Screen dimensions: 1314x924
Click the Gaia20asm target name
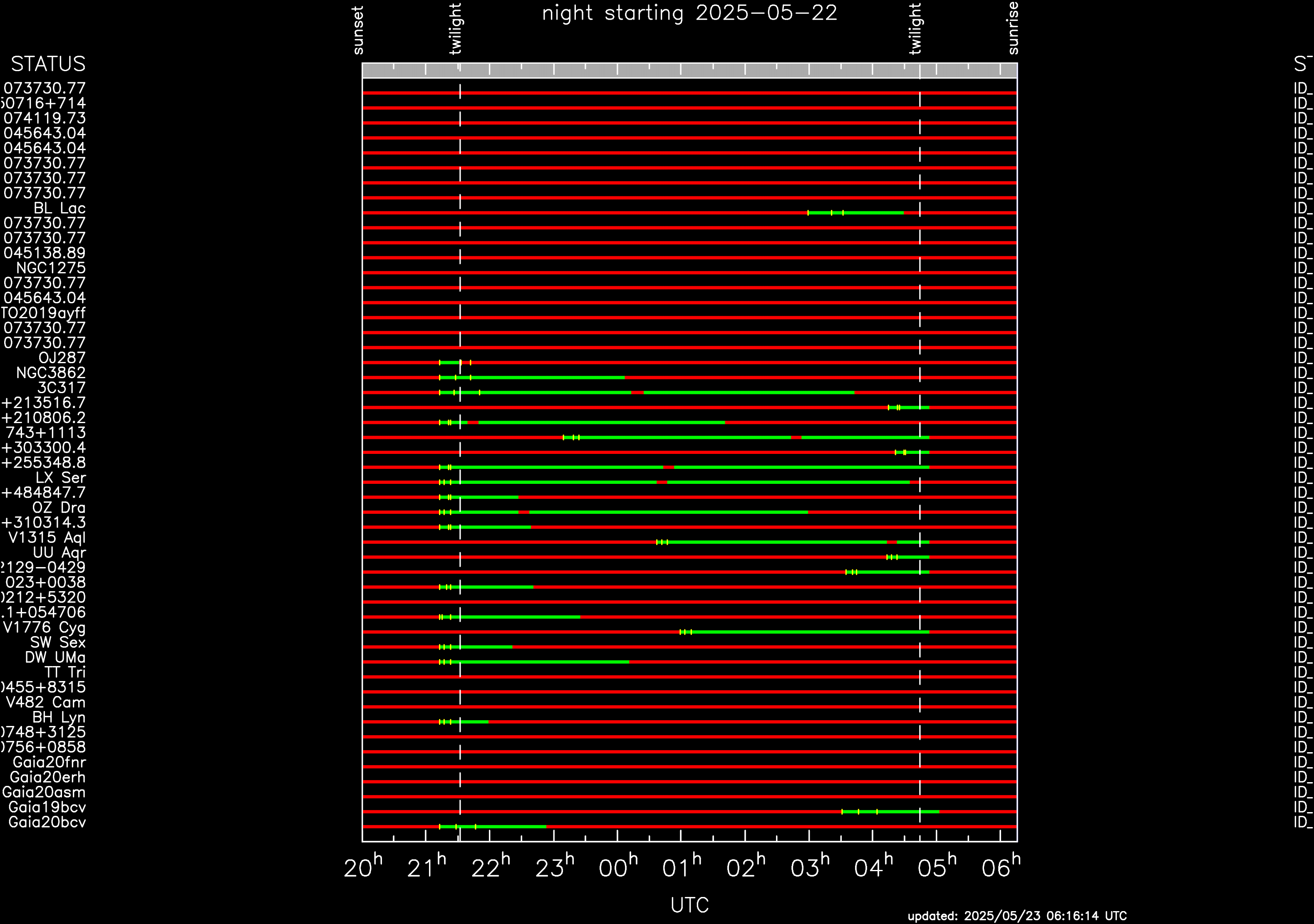coord(44,793)
